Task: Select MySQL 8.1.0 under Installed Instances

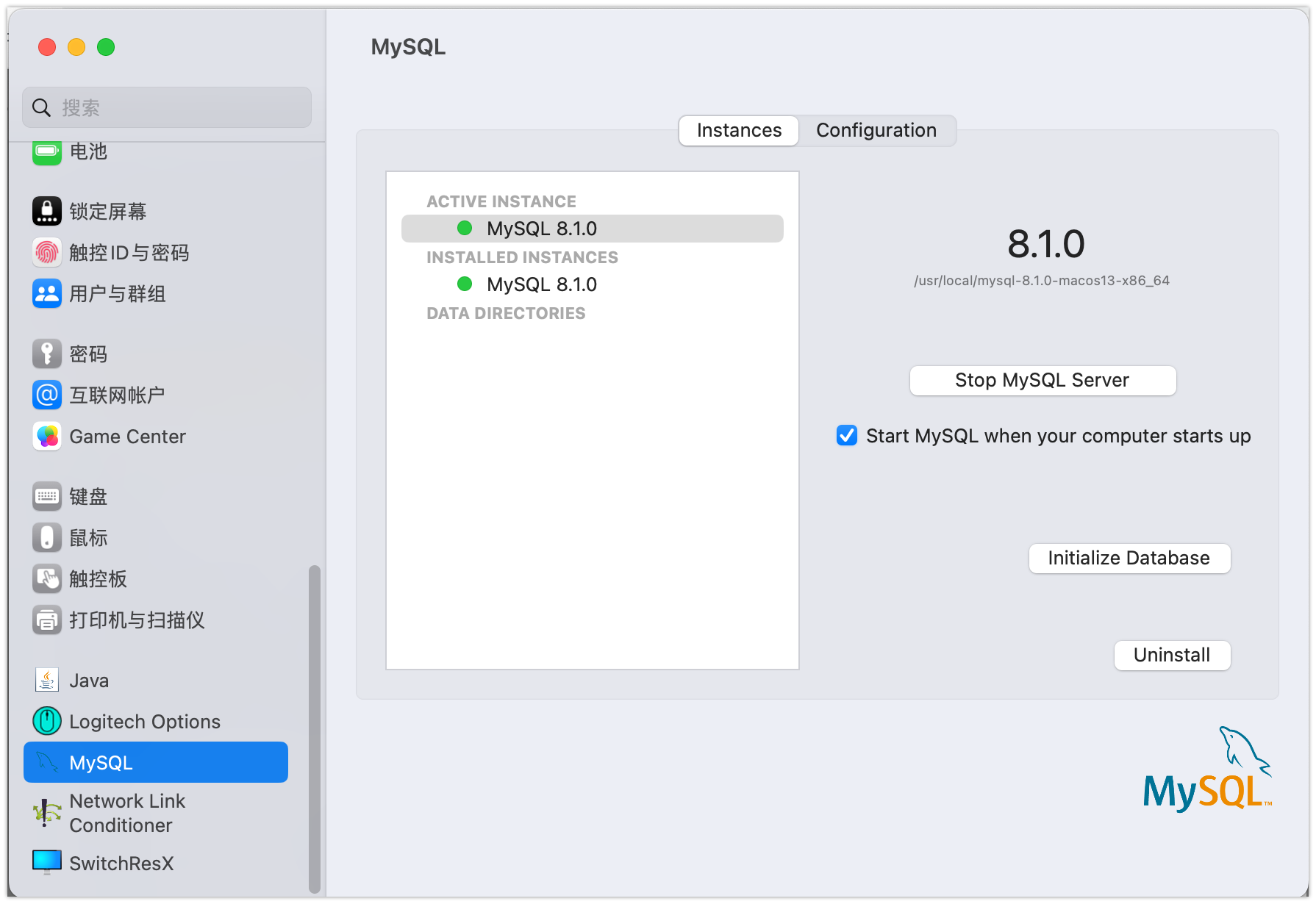Action: pyautogui.click(x=541, y=284)
